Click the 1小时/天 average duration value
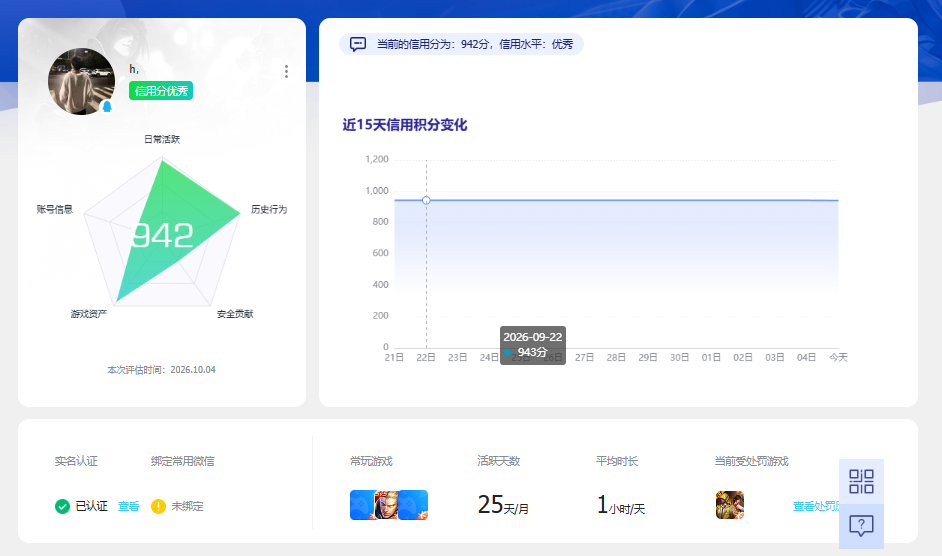Screen dimensions: 942x556 (621, 505)
